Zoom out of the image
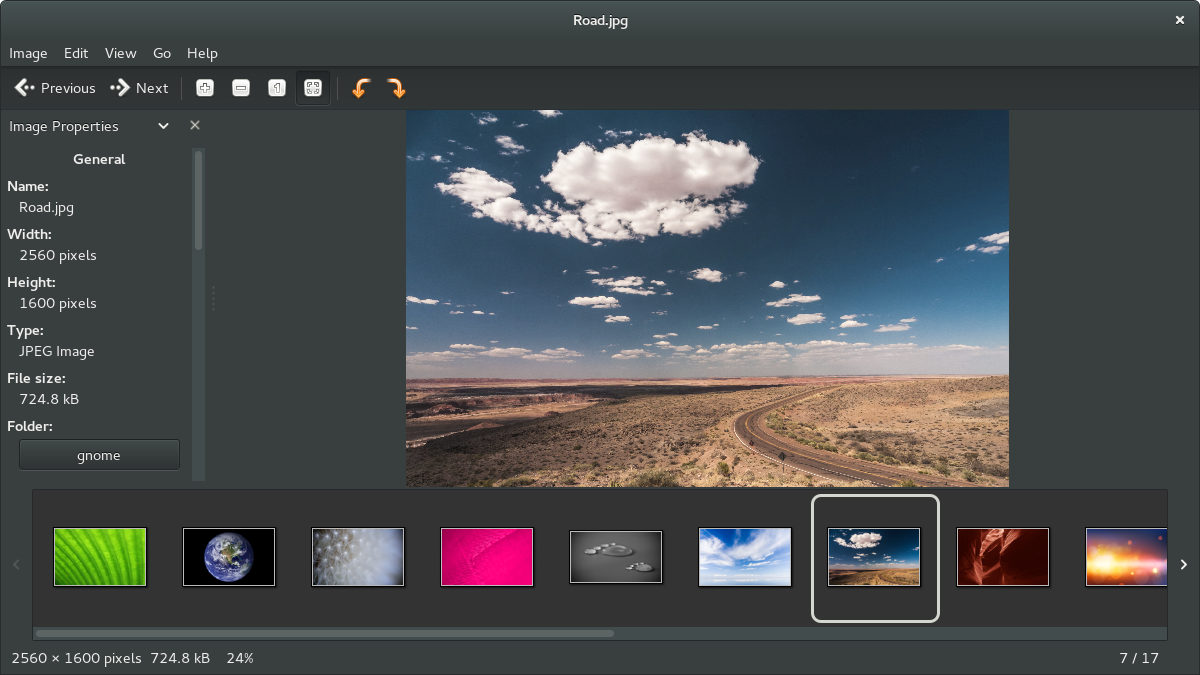 (240, 88)
